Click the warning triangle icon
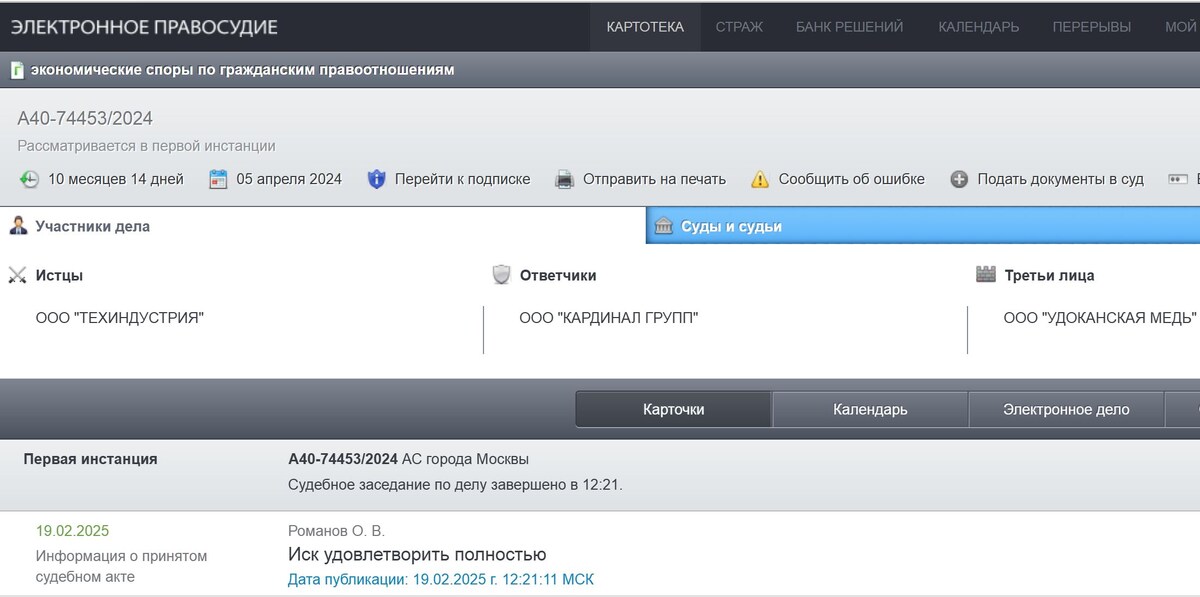The image size is (1200, 597). [760, 180]
